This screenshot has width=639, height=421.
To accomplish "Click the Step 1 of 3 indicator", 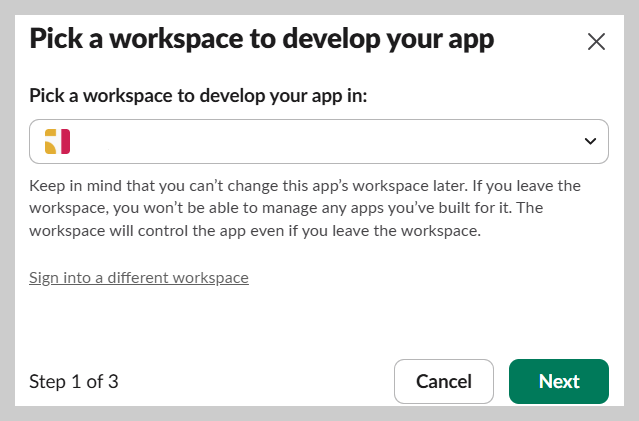I will click(74, 382).
